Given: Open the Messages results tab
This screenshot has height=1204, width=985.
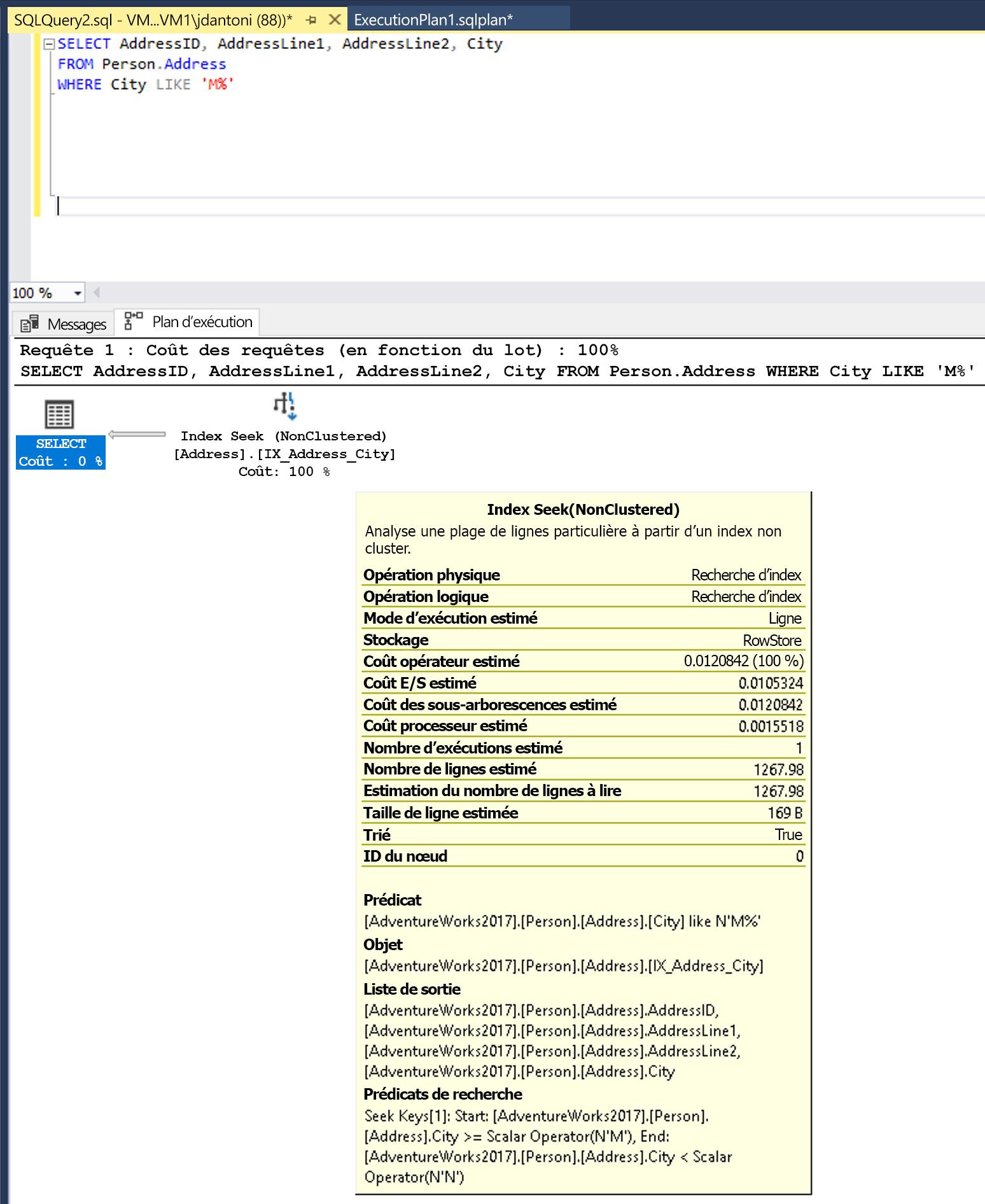Looking at the screenshot, I should click(64, 324).
